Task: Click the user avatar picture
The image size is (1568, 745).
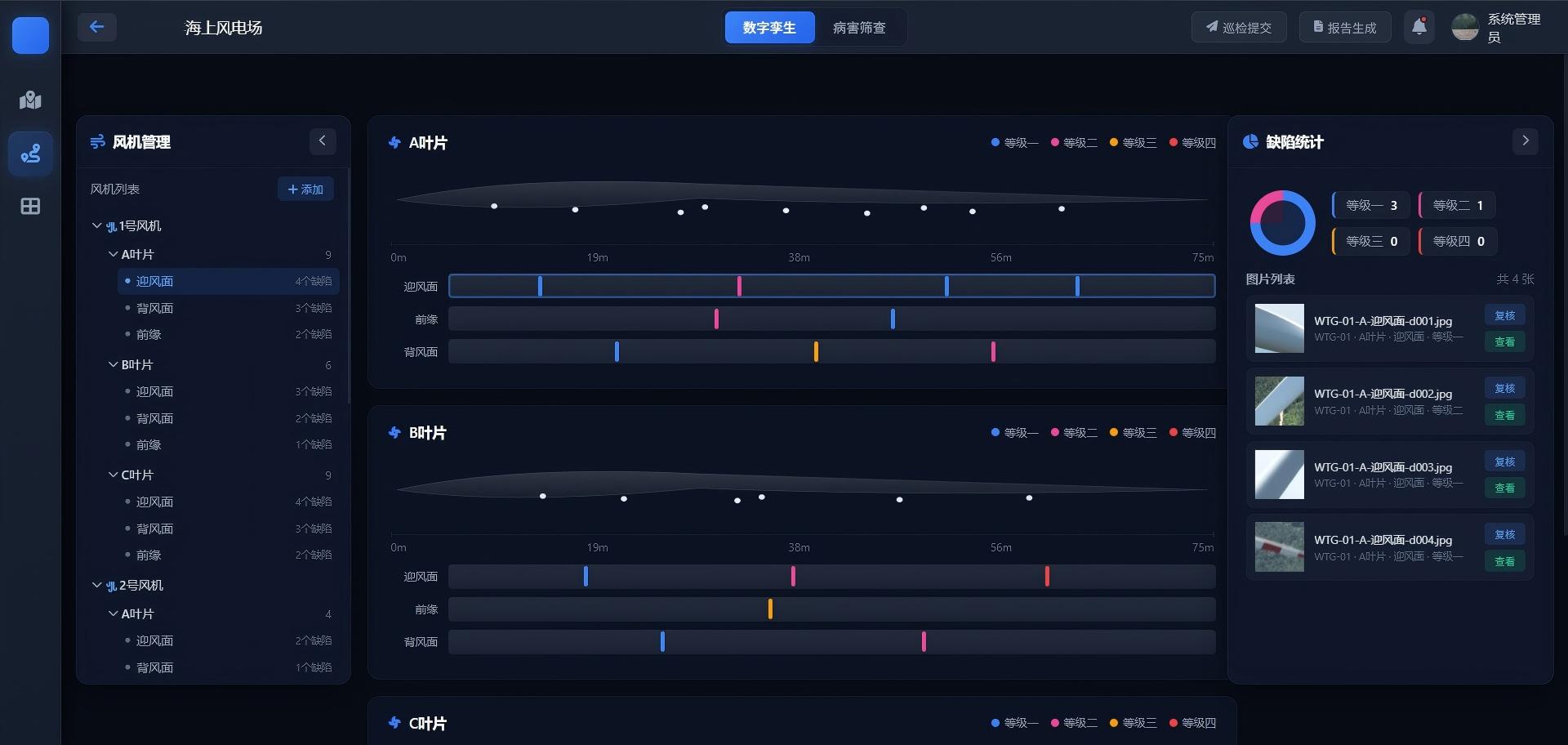Action: pyautogui.click(x=1464, y=27)
